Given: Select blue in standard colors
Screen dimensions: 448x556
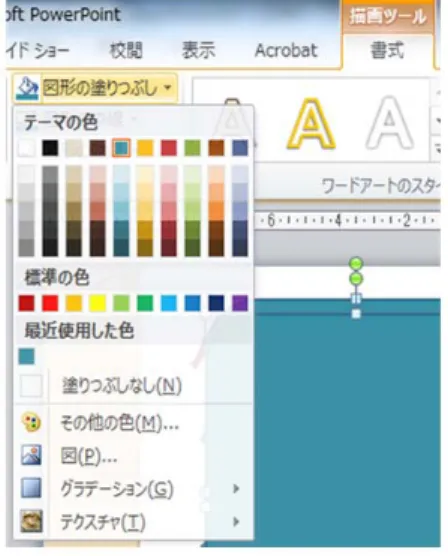Looking at the screenshot, I should pos(193,304).
